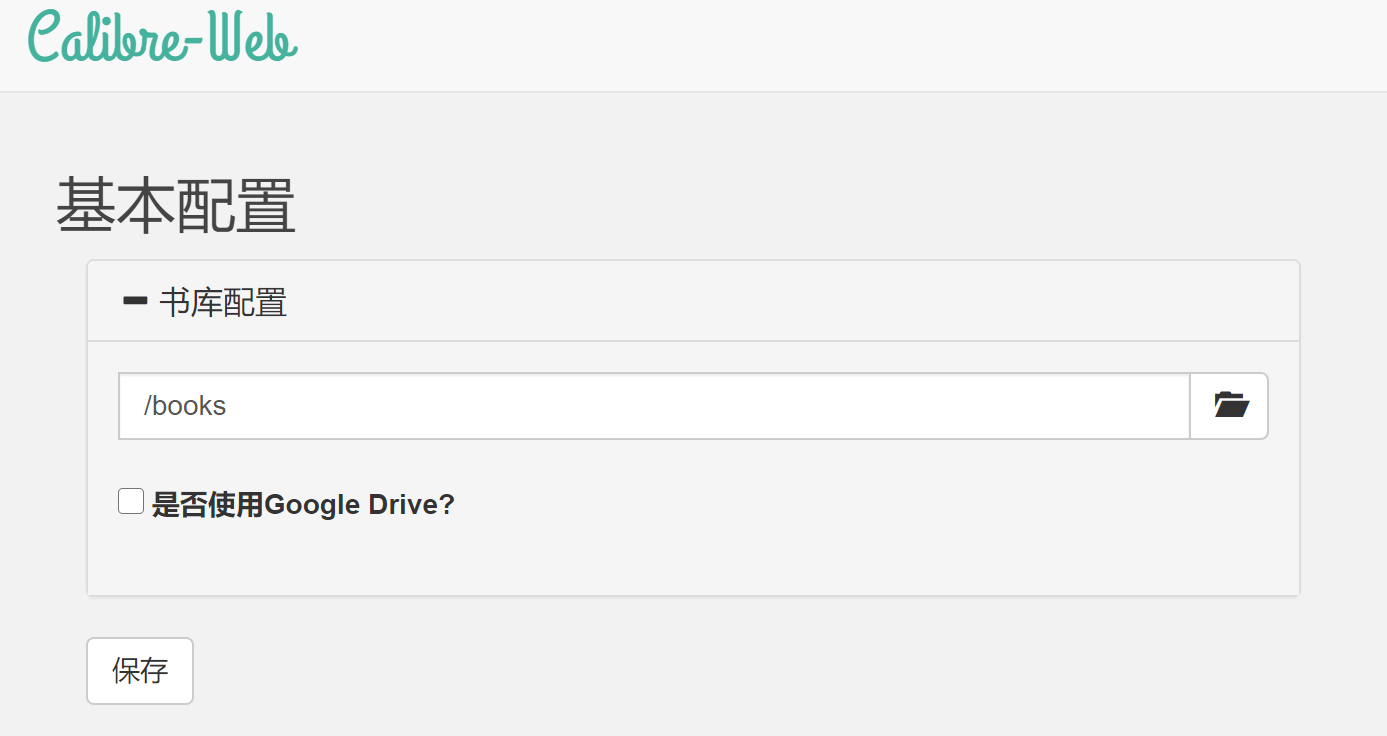
Task: Click the minus icon beside 书库配置
Action: [134, 300]
